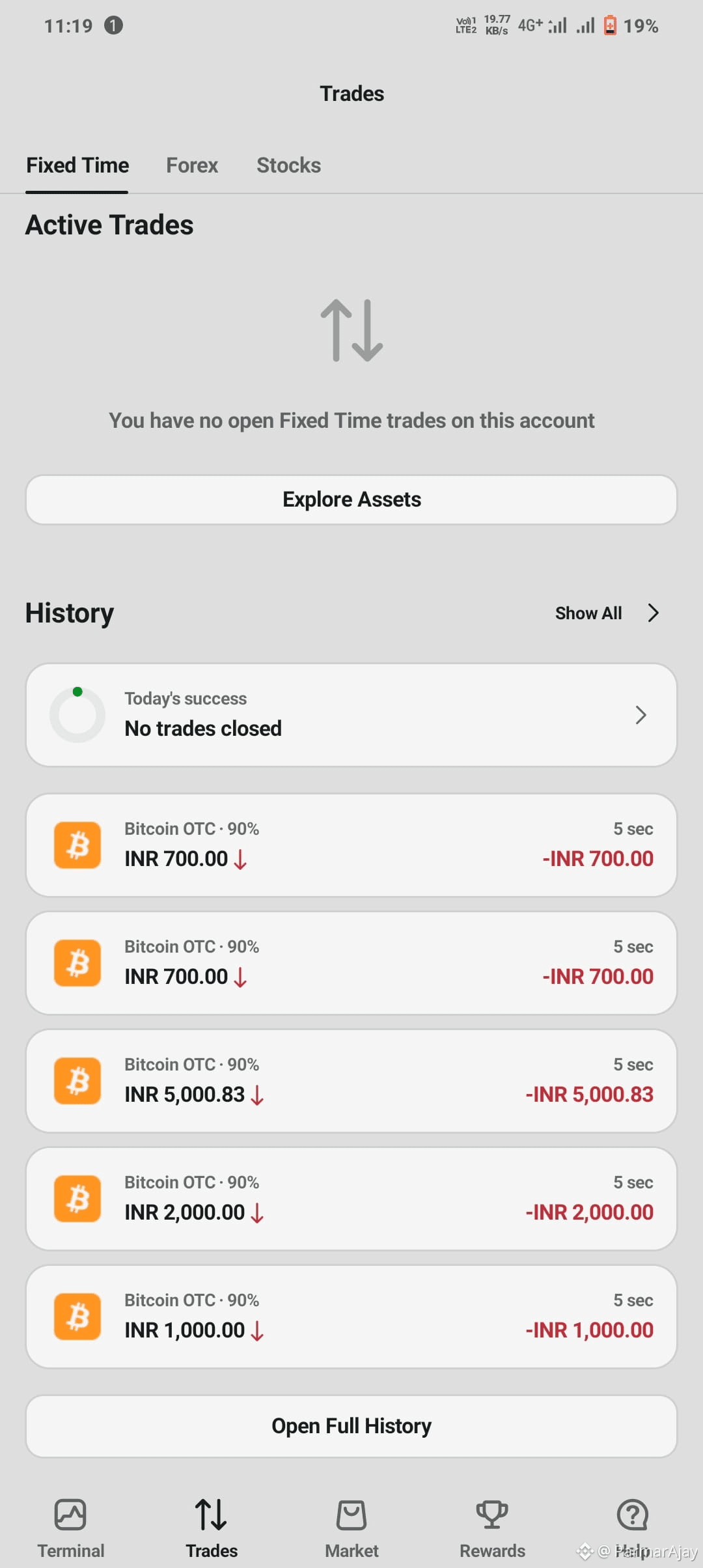
Task: Open the first INR 700.00 Bitcoin OTC trade
Action: tap(351, 845)
